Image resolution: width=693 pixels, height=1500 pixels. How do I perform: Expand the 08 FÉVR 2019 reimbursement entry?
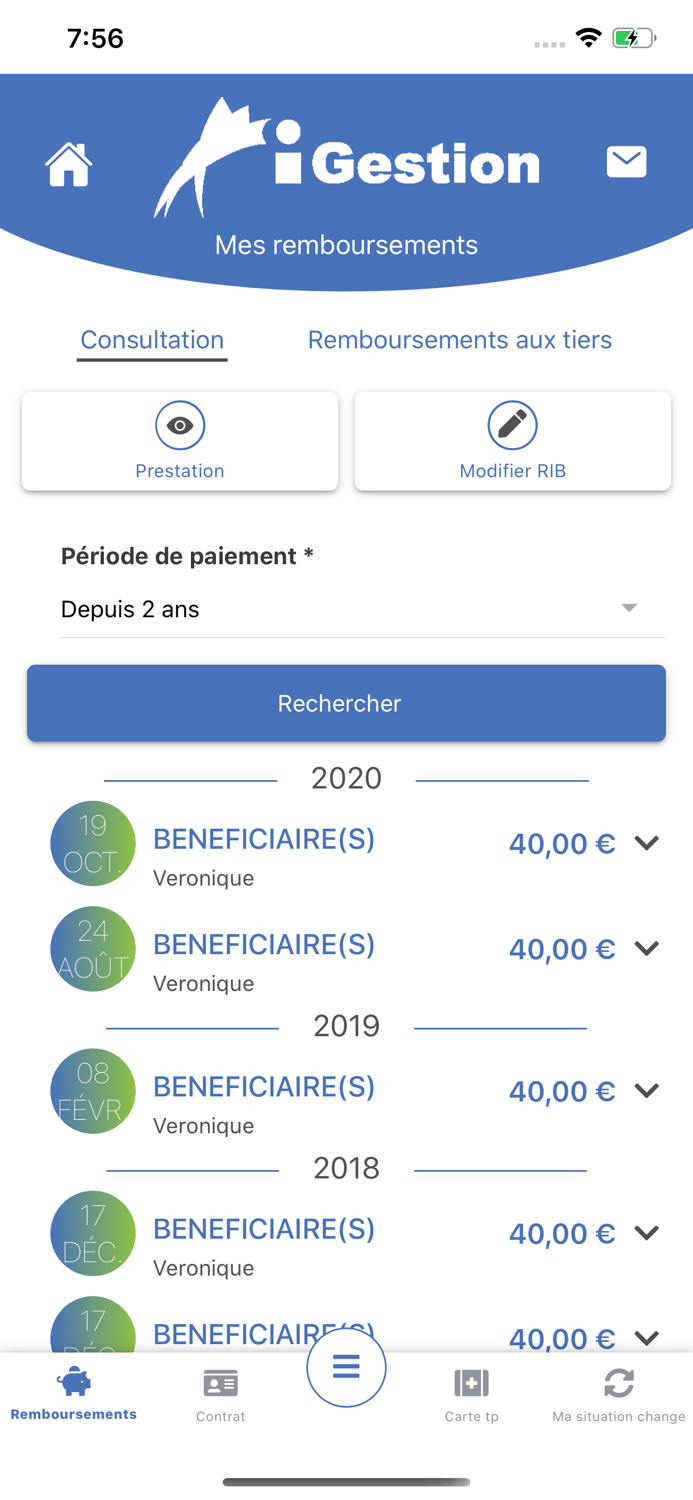coord(646,1091)
